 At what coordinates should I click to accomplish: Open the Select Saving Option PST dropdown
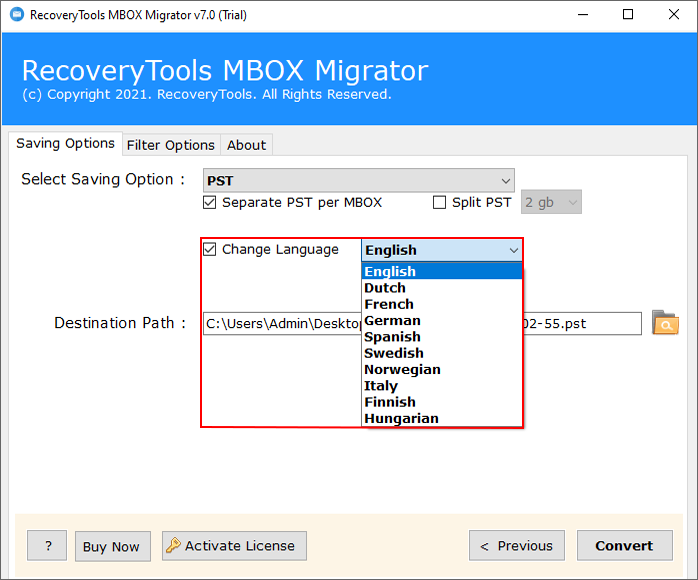click(359, 180)
